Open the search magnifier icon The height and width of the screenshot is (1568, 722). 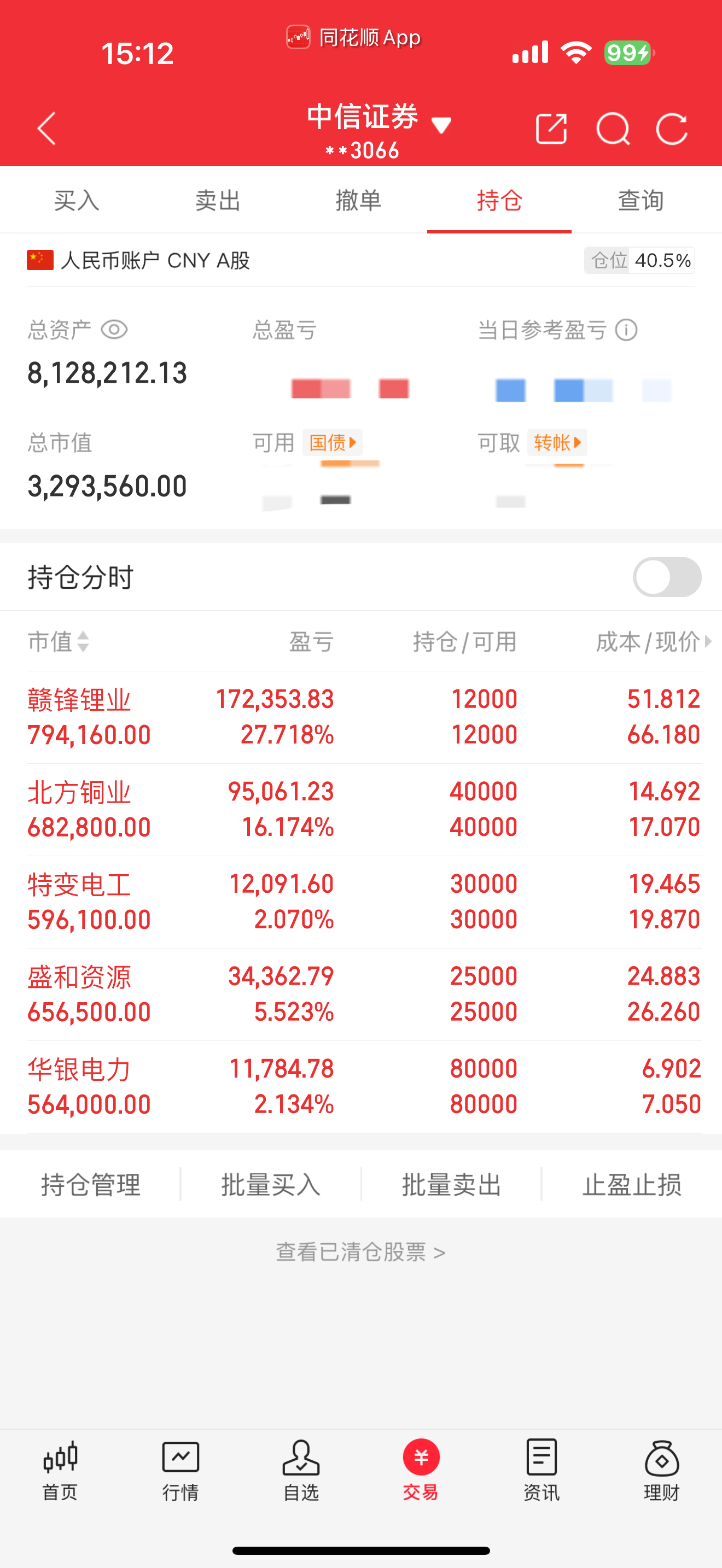pos(613,128)
